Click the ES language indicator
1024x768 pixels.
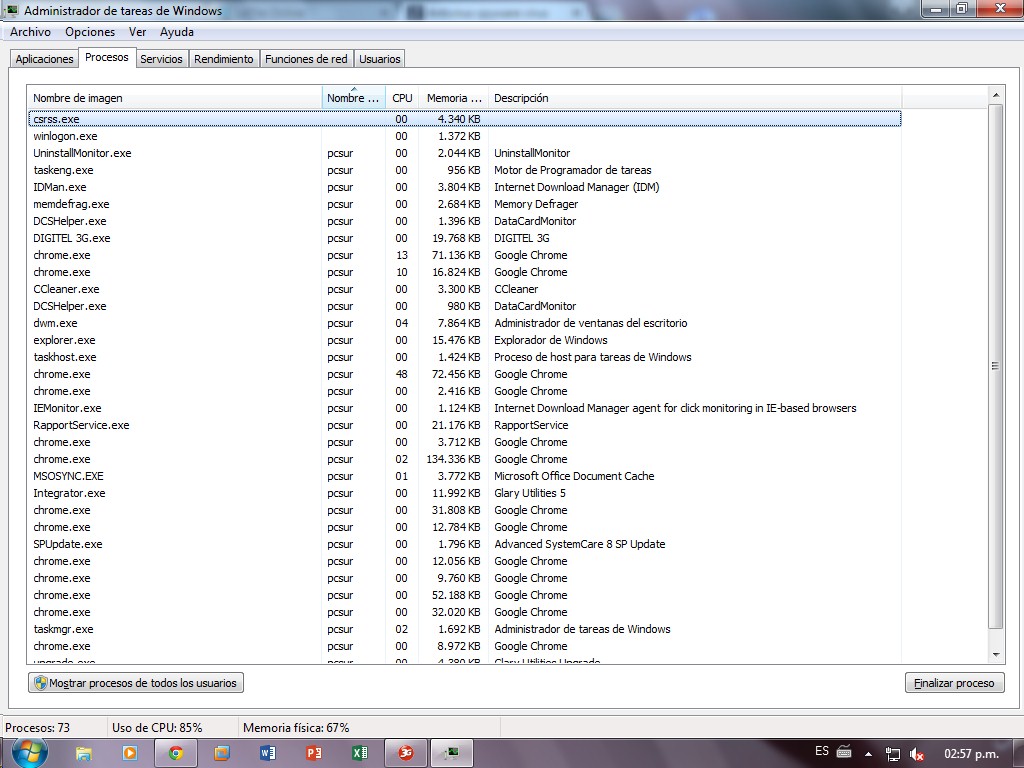tap(822, 751)
